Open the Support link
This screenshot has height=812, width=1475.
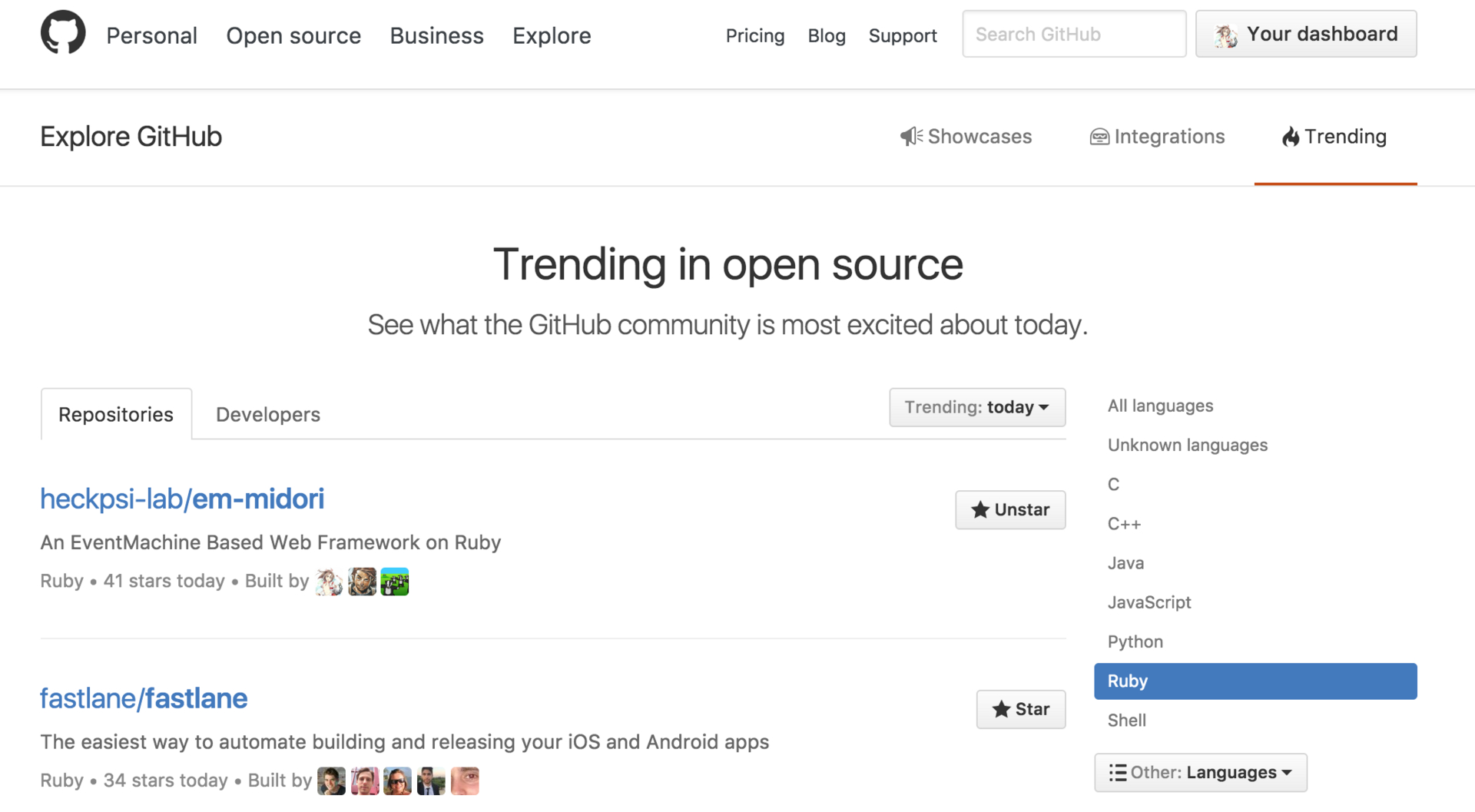[903, 35]
